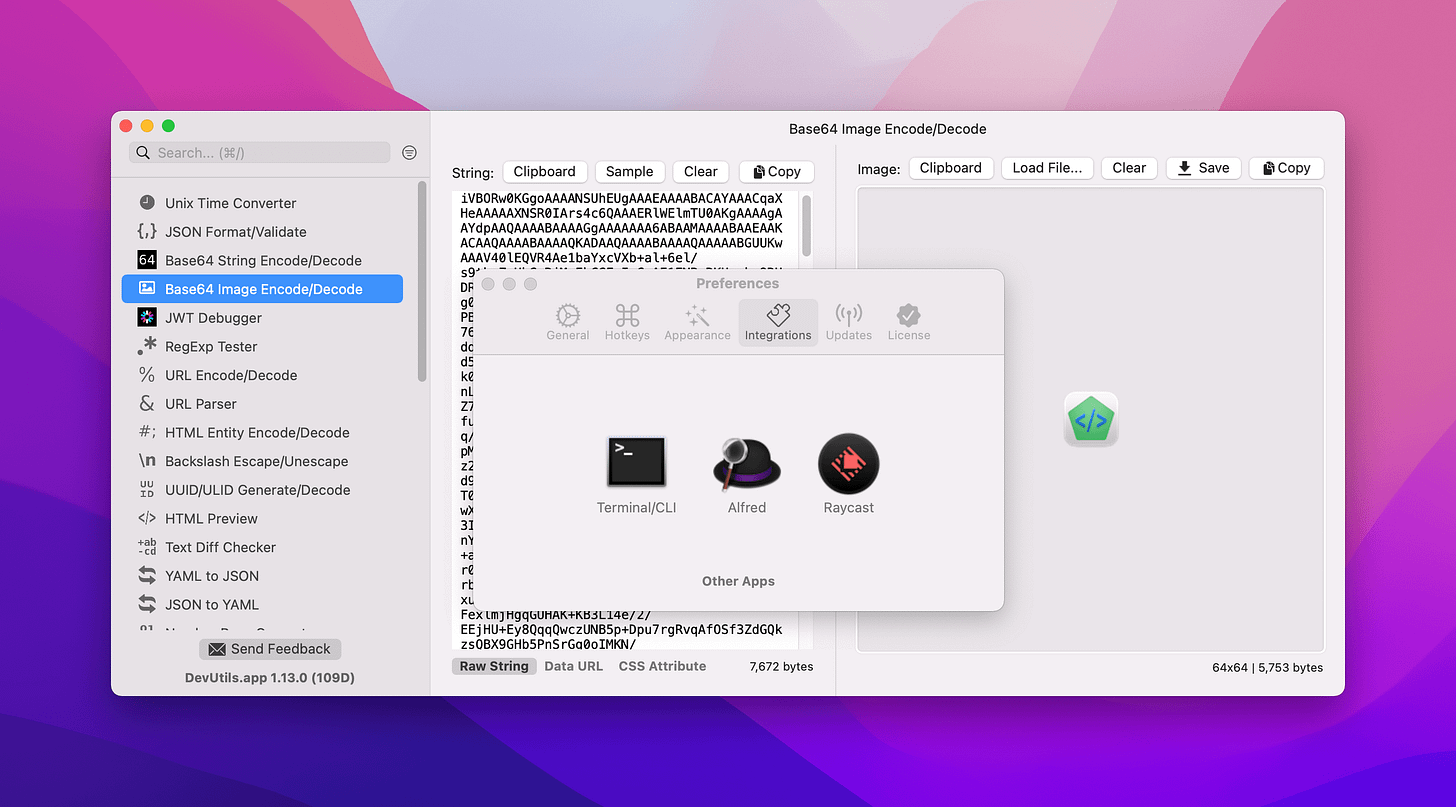The image size is (1456, 807).
Task: Select the Integrations preferences tab
Action: 778,323
